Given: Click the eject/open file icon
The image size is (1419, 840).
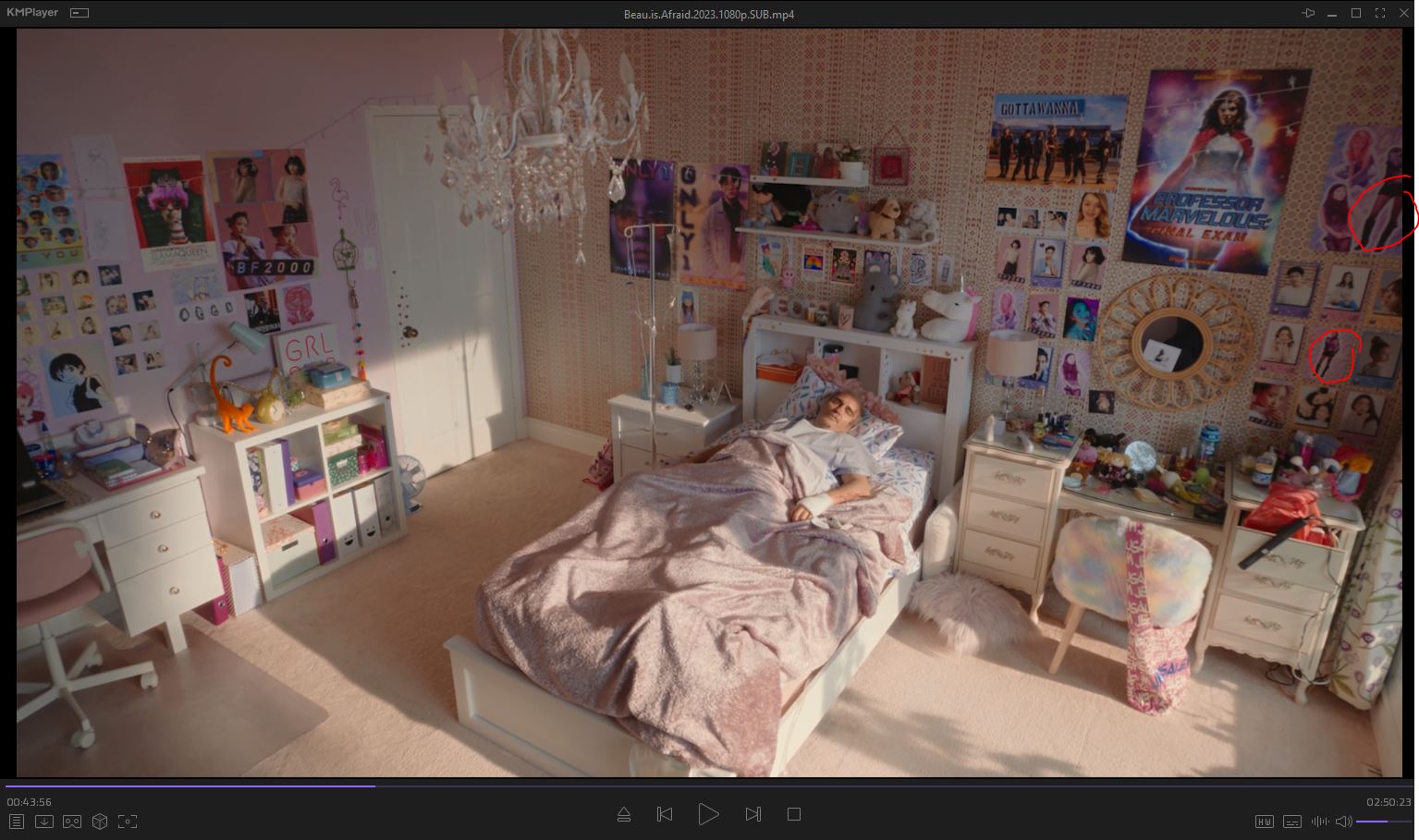Looking at the screenshot, I should 623,814.
